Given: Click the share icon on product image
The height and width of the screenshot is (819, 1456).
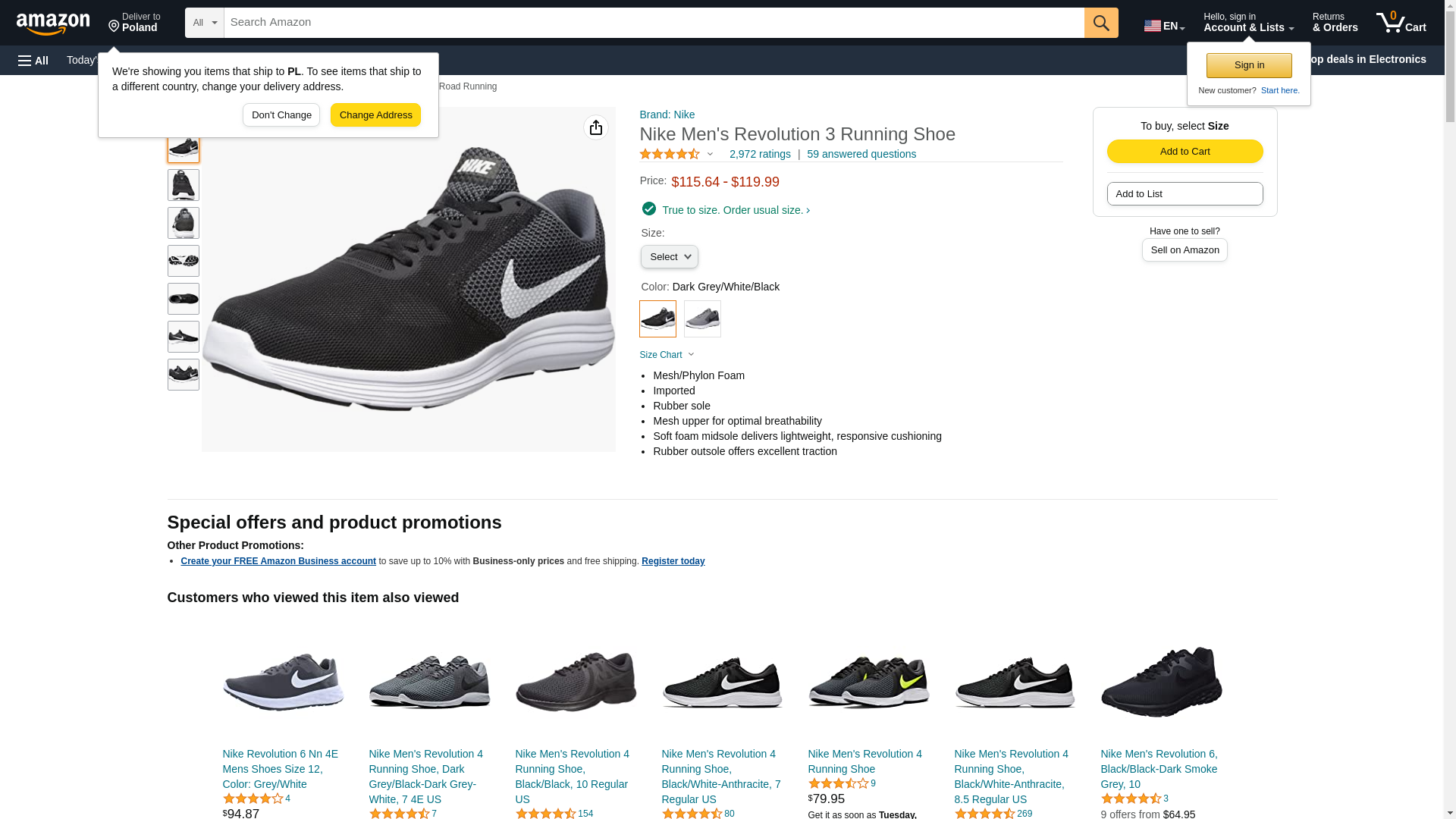Looking at the screenshot, I should [596, 127].
